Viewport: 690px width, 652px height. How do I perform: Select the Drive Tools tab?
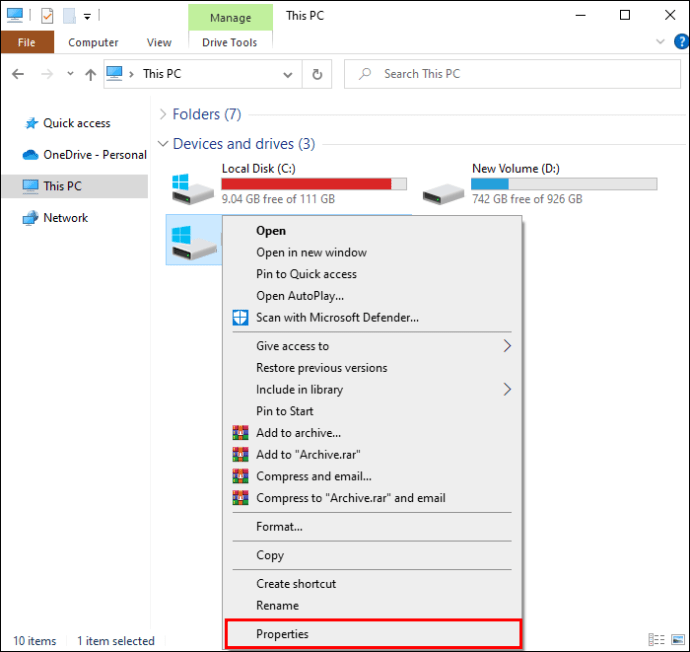click(229, 42)
